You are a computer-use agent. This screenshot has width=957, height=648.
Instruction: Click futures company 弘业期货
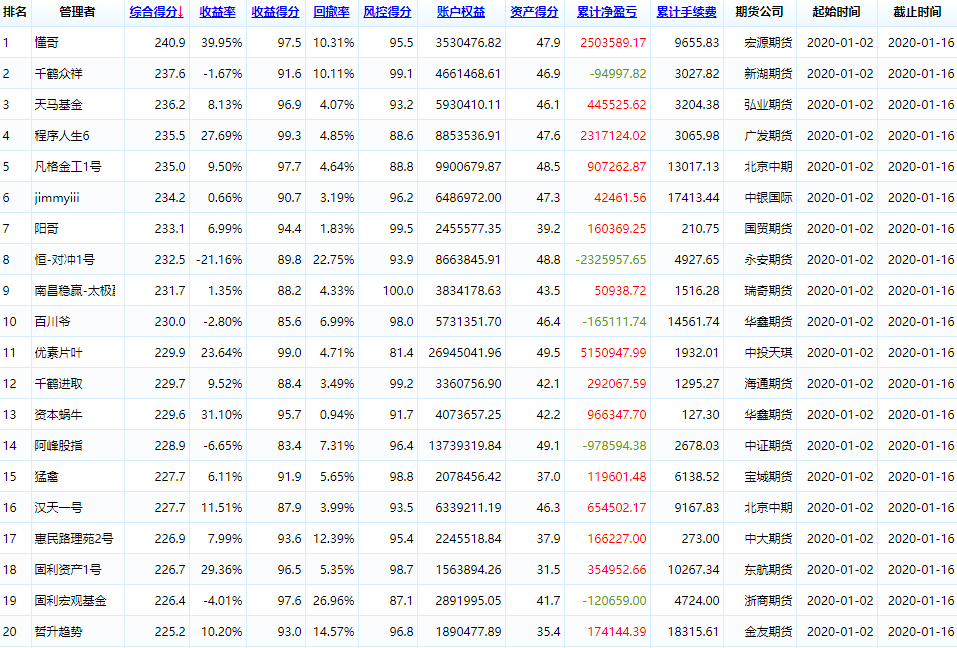coord(768,105)
